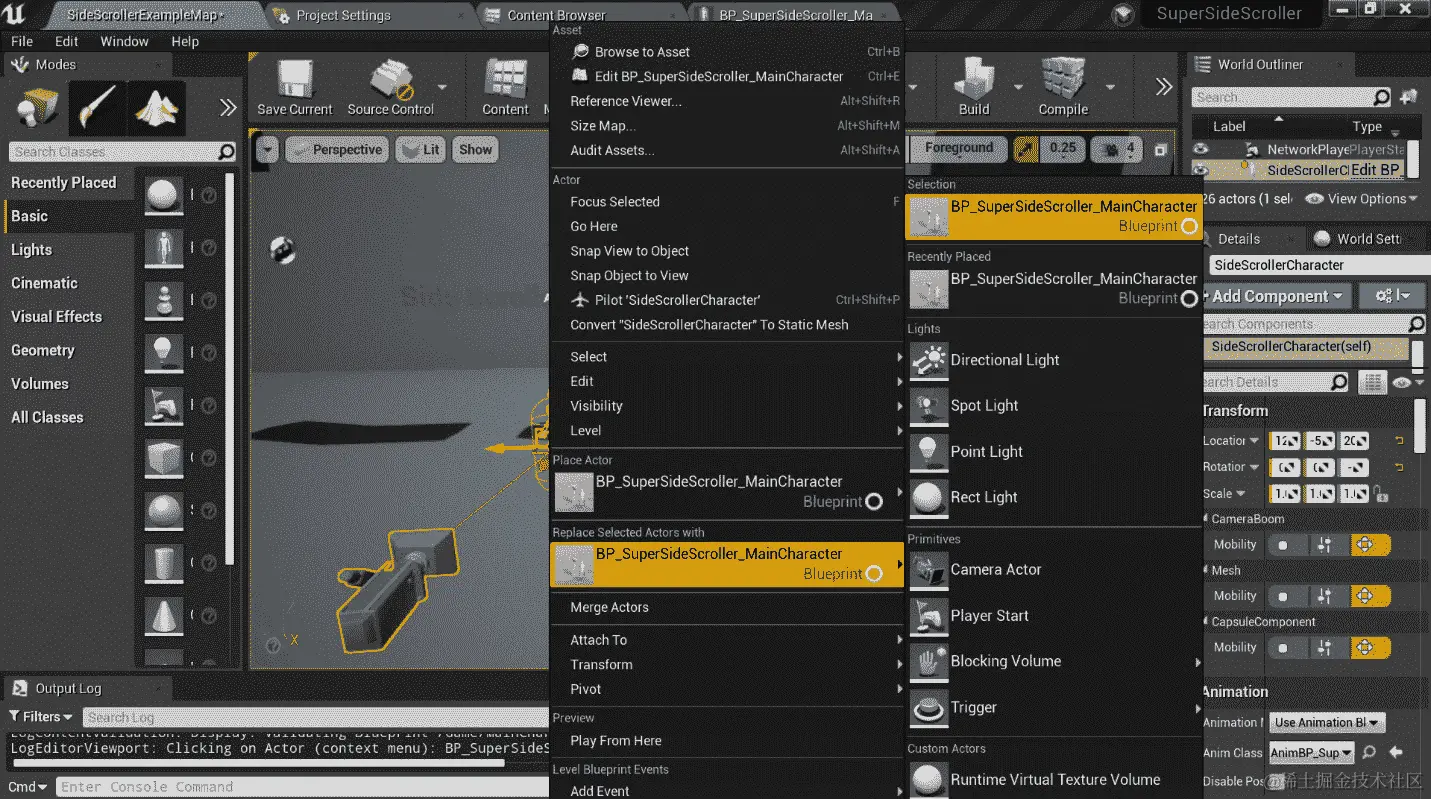This screenshot has width=1431, height=799.
Task: Toggle the Lit view mode button
Action: (420, 150)
